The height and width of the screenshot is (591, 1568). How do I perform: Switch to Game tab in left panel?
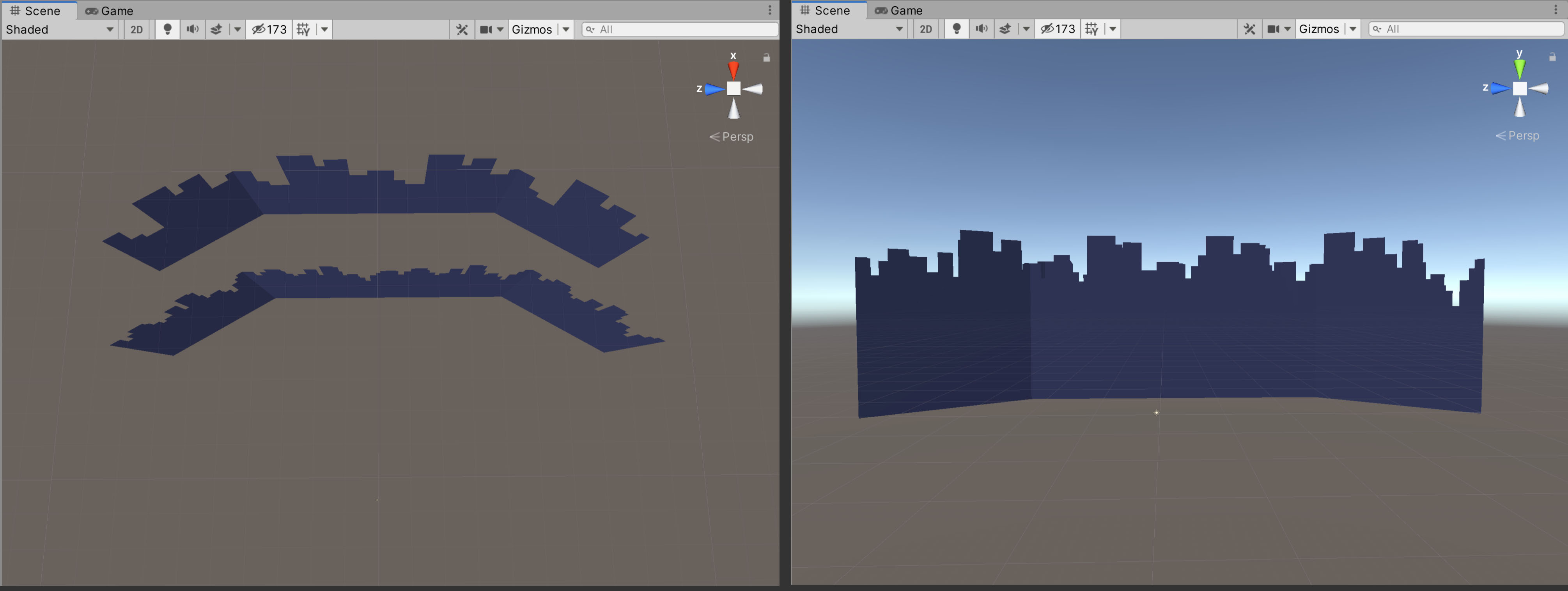110,11
